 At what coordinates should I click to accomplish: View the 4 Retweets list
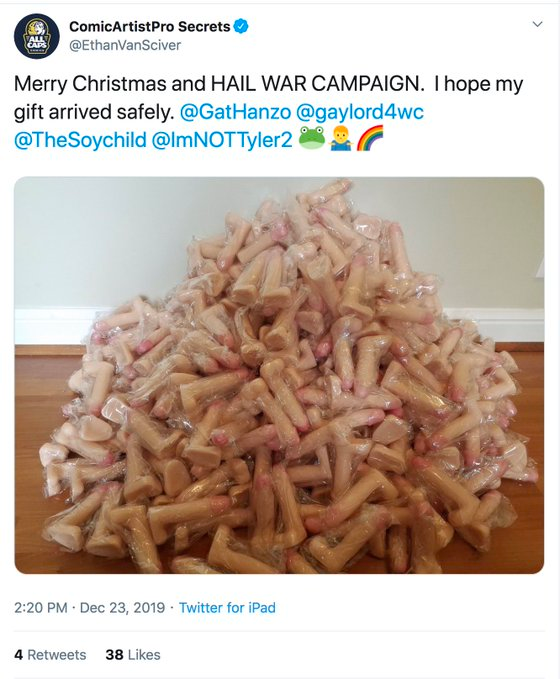pos(50,654)
